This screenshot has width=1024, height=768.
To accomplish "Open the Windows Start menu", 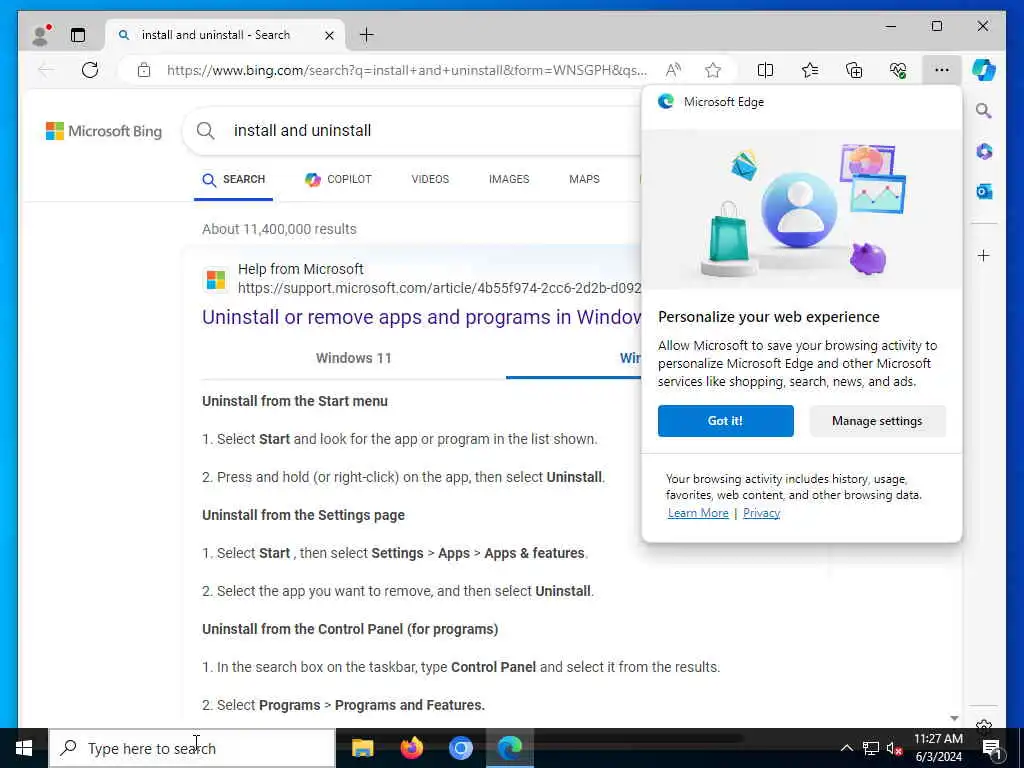I will (24, 748).
